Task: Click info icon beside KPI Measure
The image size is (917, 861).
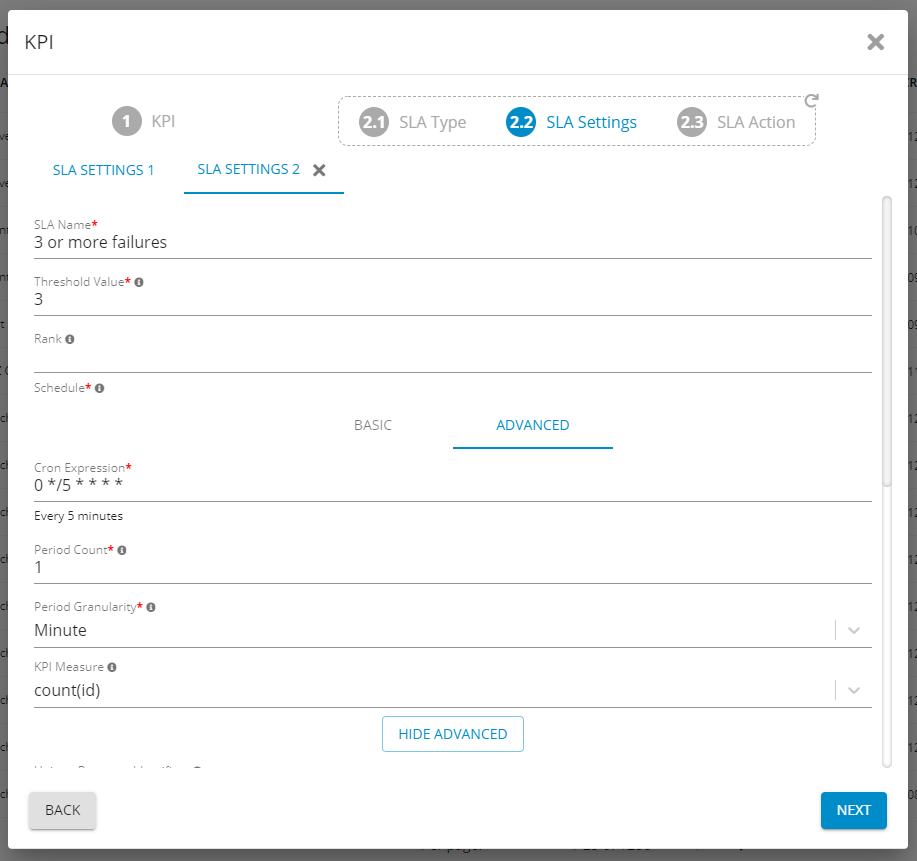Action: [112, 667]
